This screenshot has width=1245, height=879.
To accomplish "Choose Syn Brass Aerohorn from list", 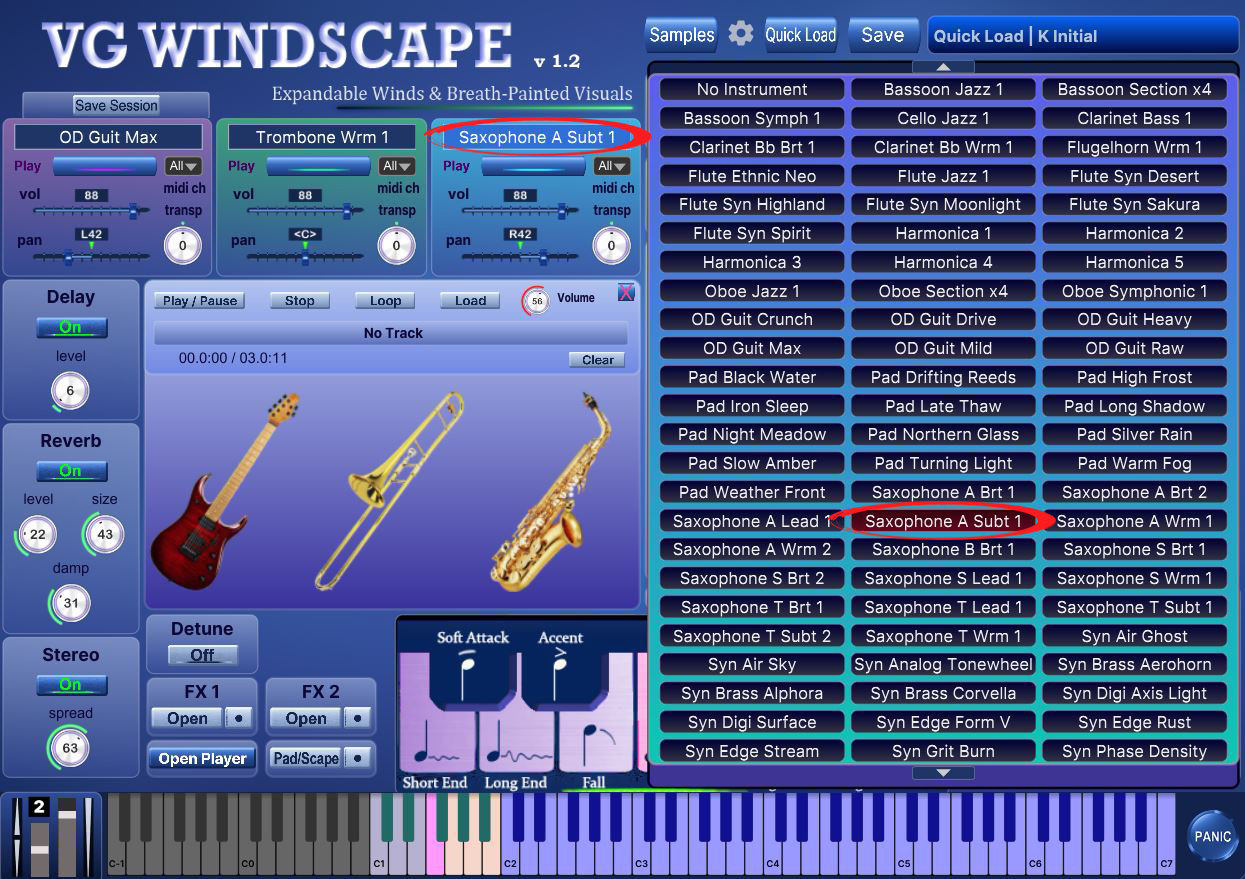I will coord(1134,664).
